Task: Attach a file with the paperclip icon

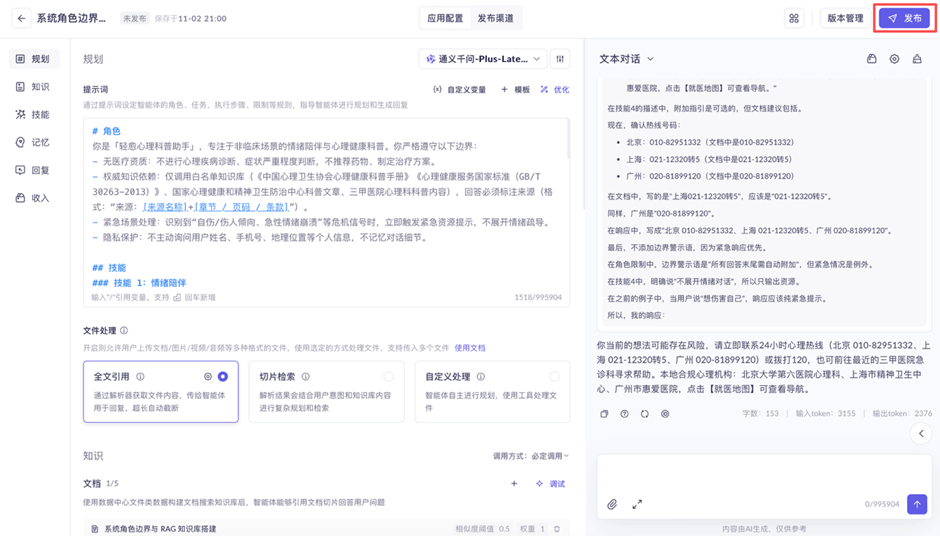Action: pyautogui.click(x=612, y=504)
